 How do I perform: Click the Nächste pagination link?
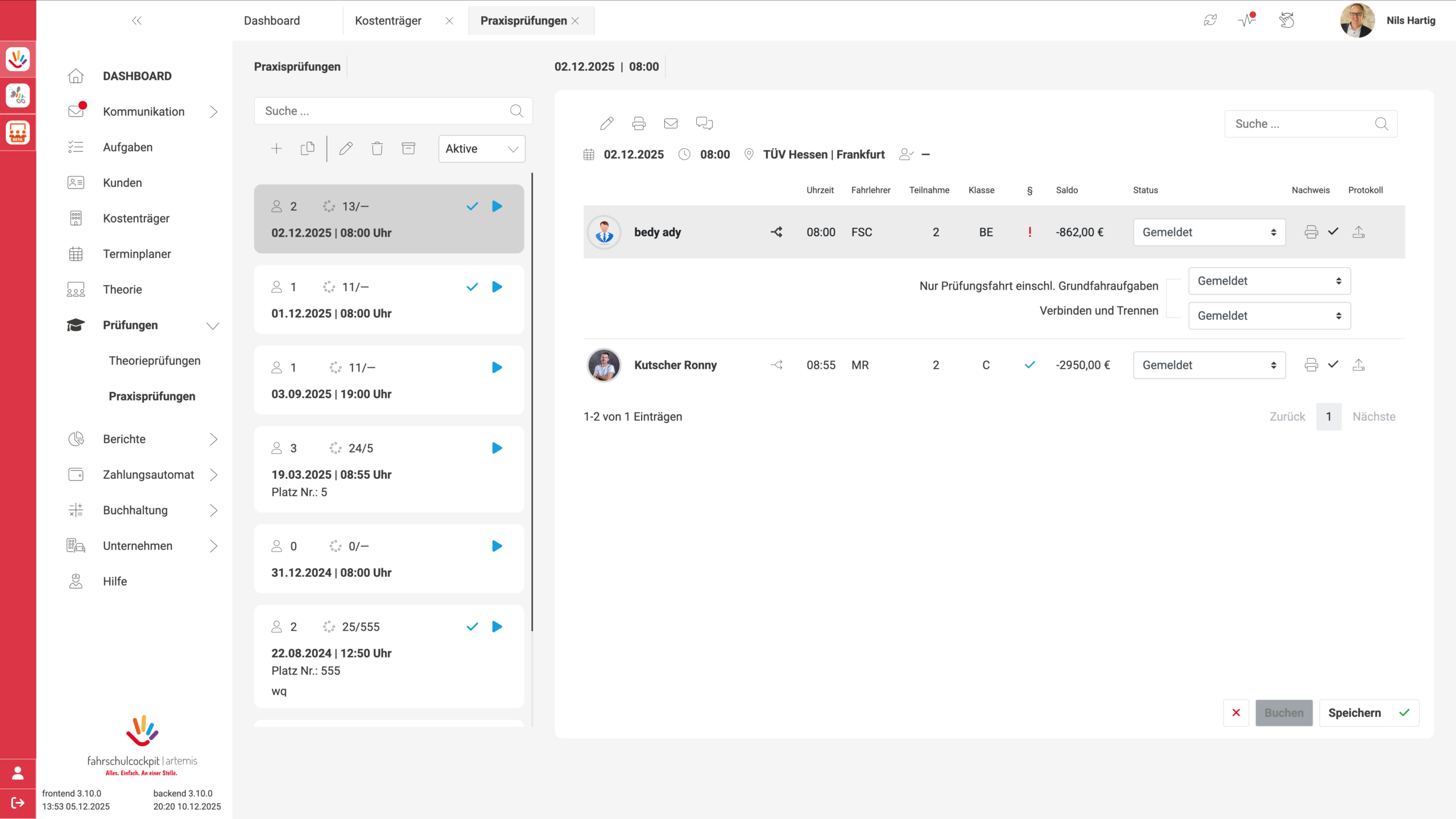1374,417
